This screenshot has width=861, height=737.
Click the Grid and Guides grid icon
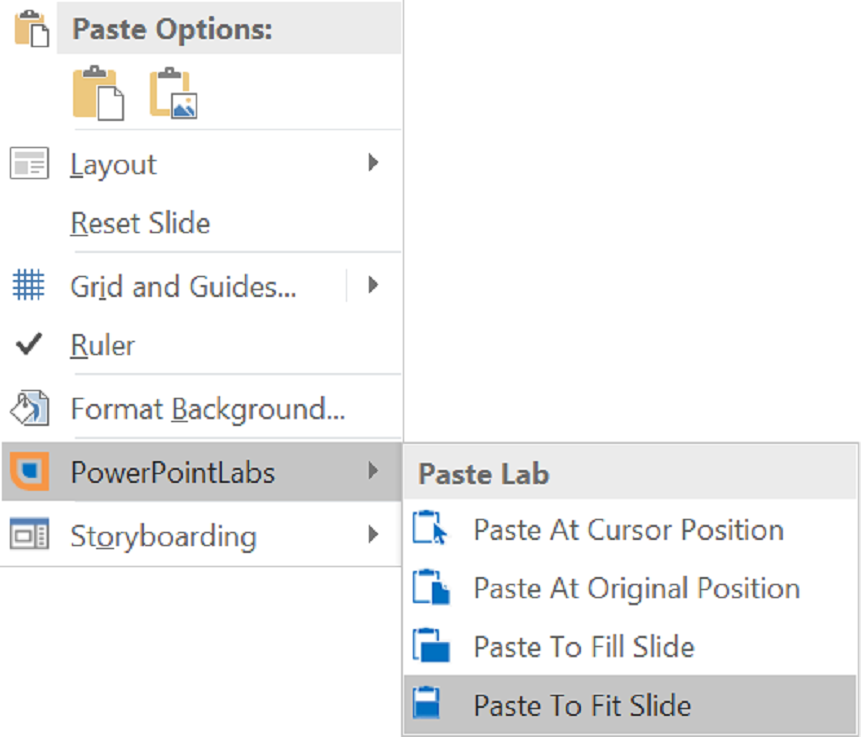coord(29,286)
